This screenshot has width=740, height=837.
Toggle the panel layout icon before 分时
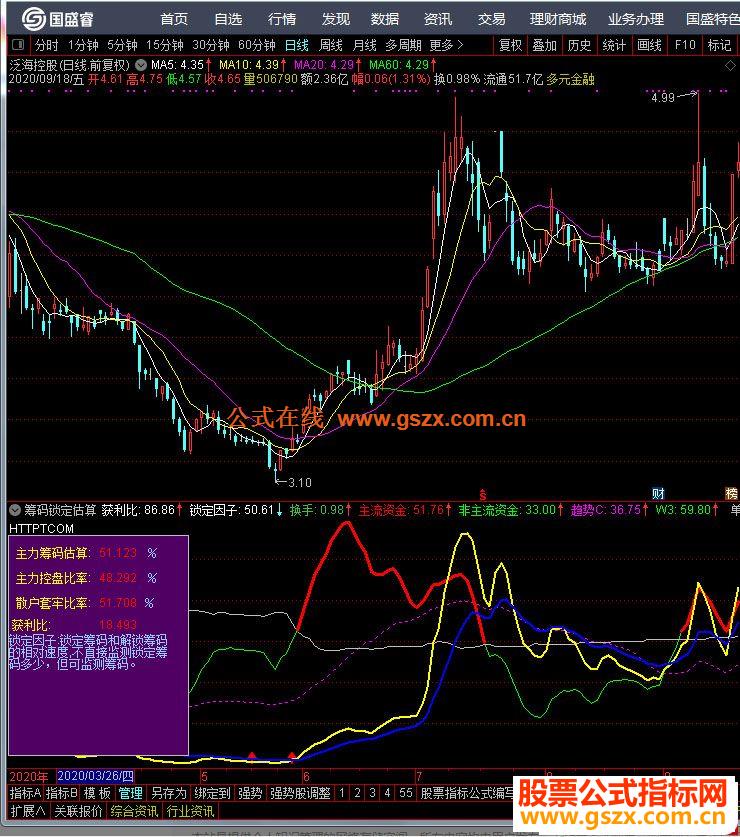pos(18,45)
